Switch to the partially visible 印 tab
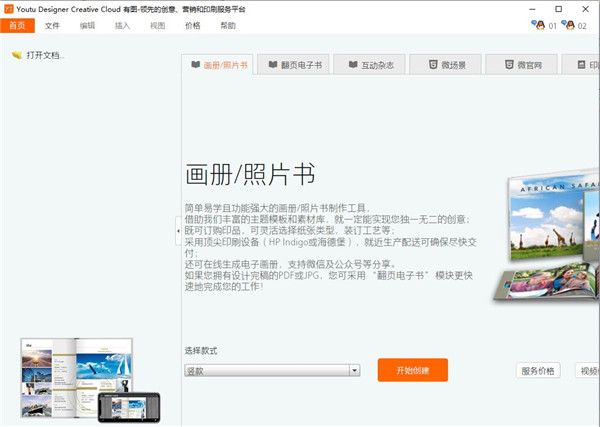The width and height of the screenshot is (600, 427). click(x=580, y=65)
